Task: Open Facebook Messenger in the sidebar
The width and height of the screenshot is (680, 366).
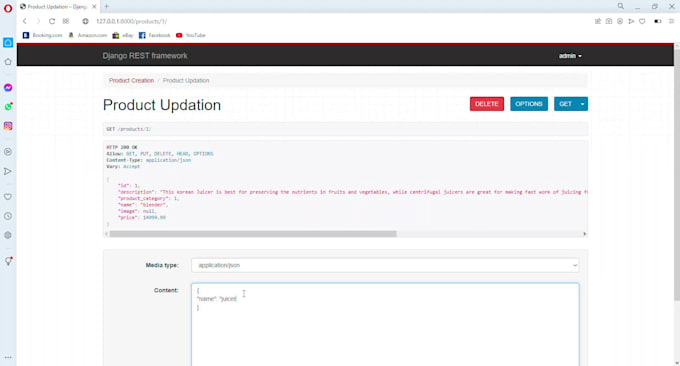Action: pyautogui.click(x=8, y=88)
